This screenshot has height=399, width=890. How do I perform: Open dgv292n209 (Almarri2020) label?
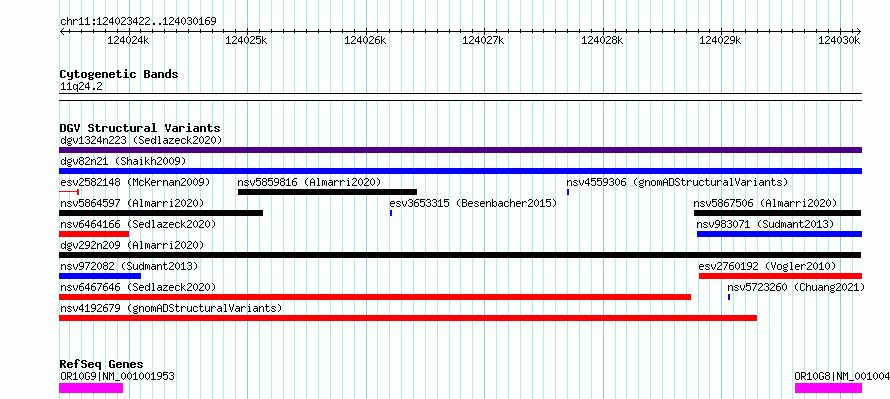pos(132,245)
